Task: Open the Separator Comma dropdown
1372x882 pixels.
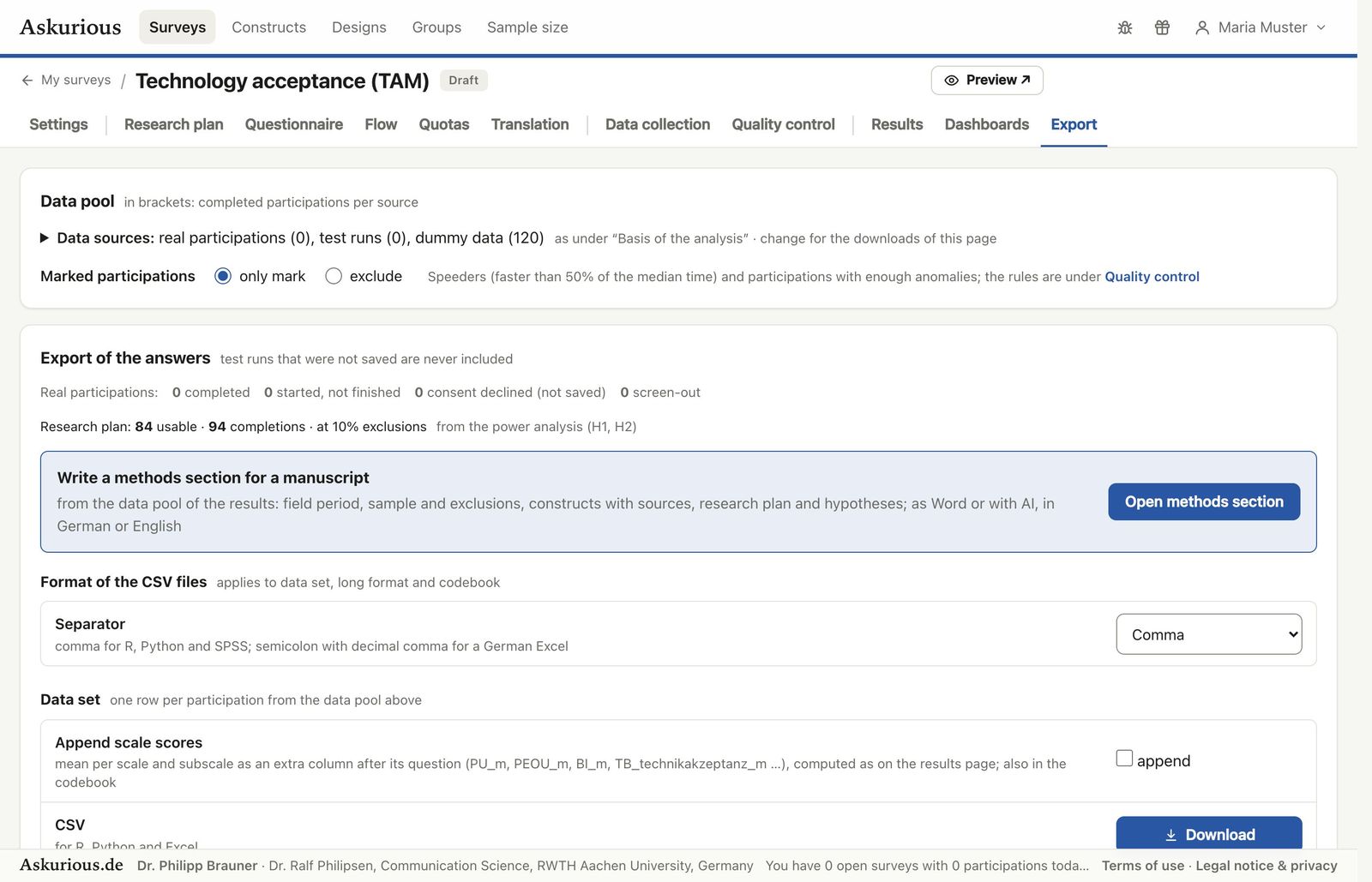Action: point(1209,634)
